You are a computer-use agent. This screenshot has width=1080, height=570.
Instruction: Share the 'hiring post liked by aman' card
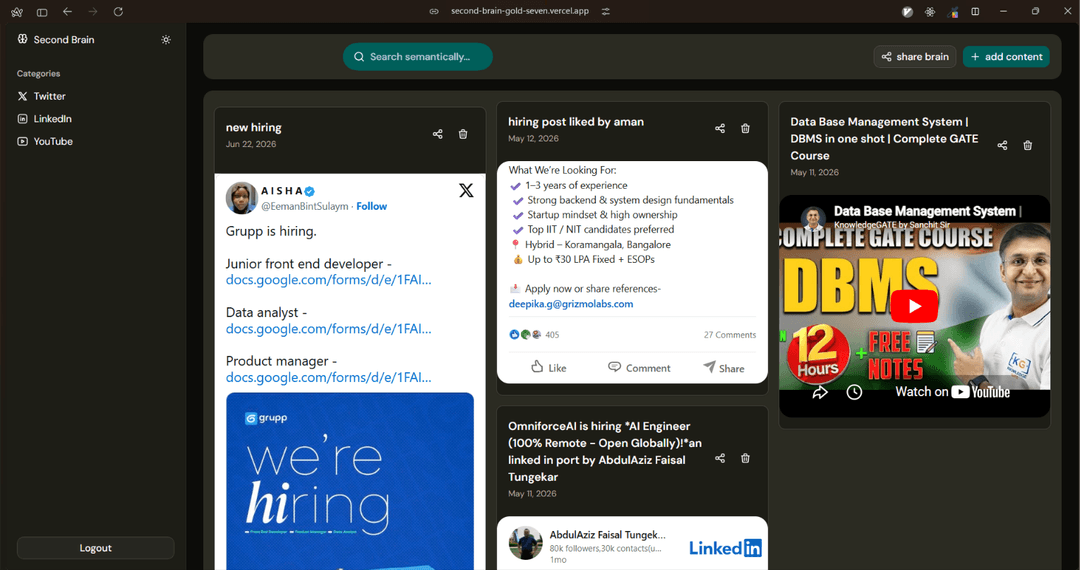click(720, 129)
